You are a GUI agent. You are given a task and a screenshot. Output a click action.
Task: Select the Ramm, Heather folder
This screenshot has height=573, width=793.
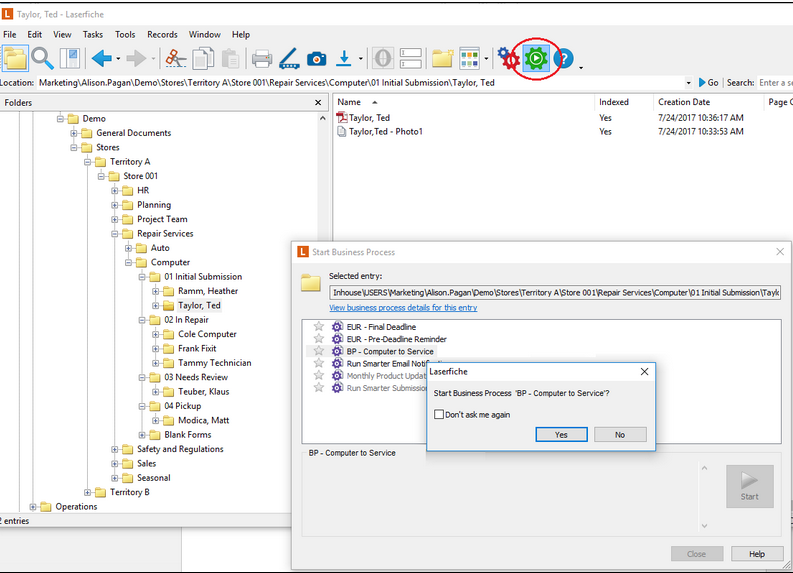pyautogui.click(x=208, y=291)
